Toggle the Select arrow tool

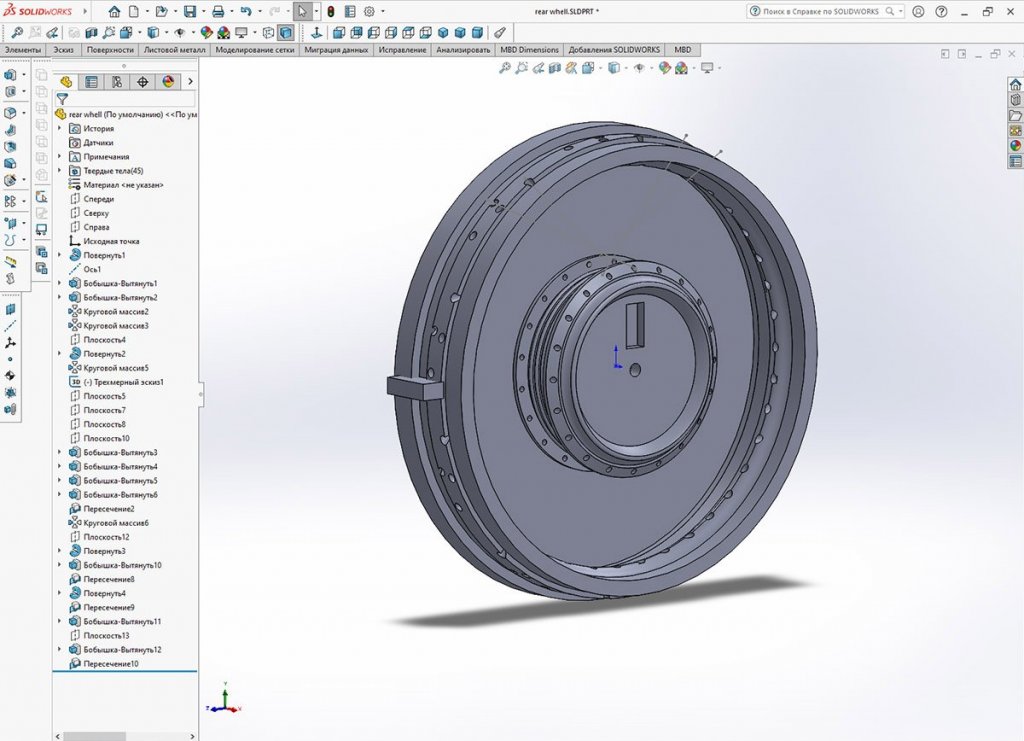[301, 12]
